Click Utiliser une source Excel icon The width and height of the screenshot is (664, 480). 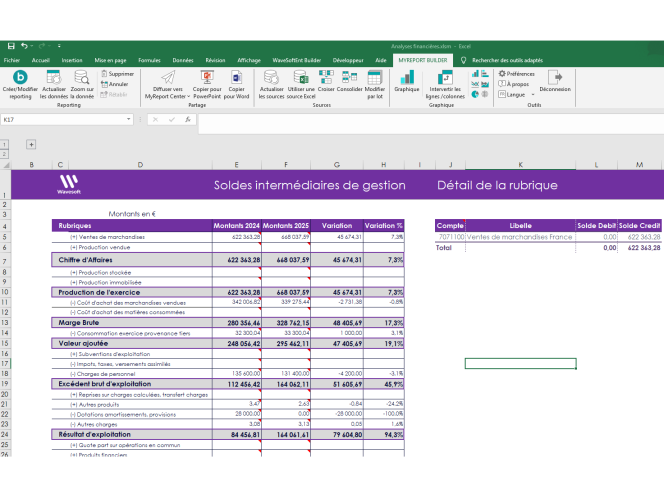point(301,77)
